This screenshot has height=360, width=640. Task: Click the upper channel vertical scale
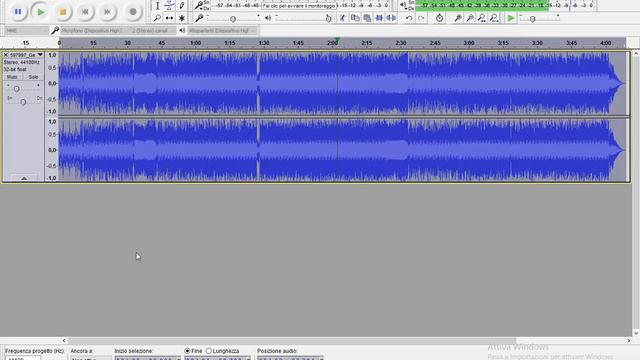click(52, 83)
